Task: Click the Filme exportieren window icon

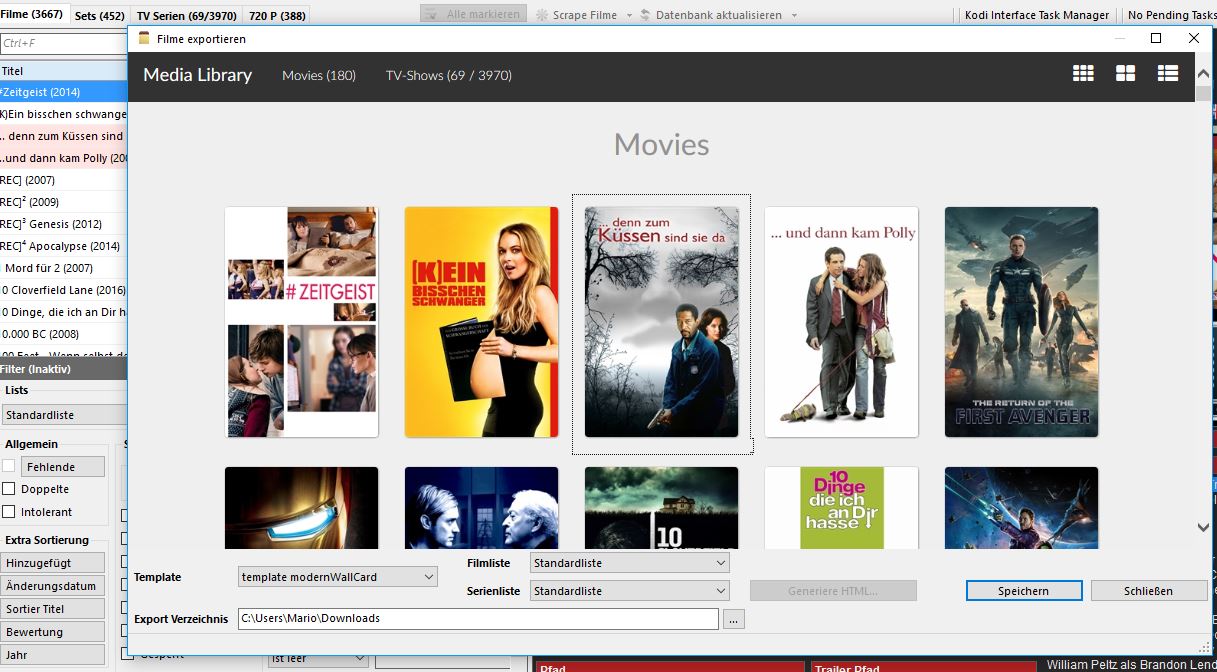Action: pyautogui.click(x=144, y=38)
